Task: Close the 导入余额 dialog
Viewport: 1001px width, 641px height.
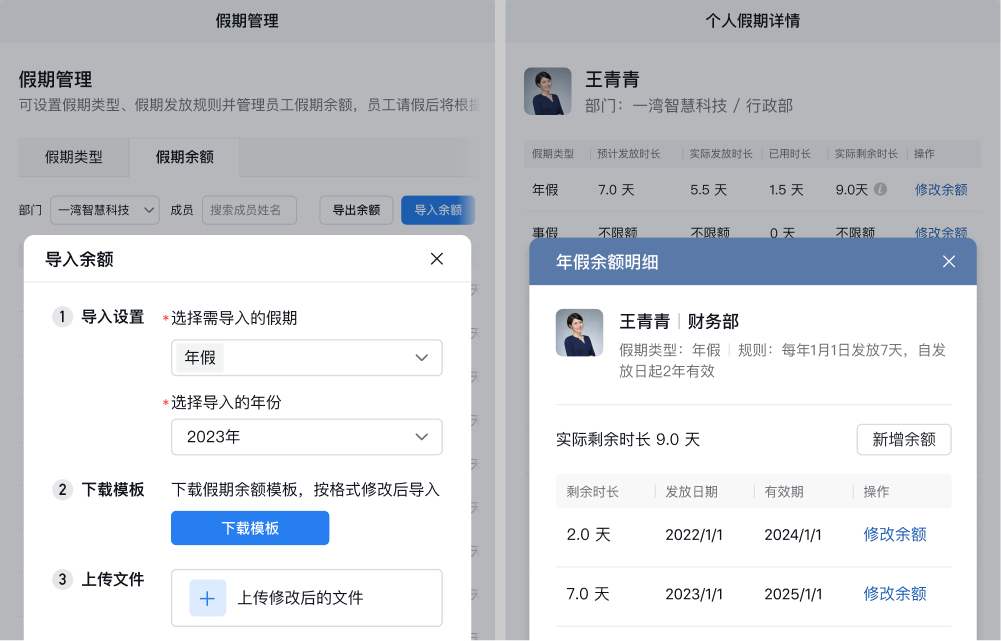Action: 437,259
